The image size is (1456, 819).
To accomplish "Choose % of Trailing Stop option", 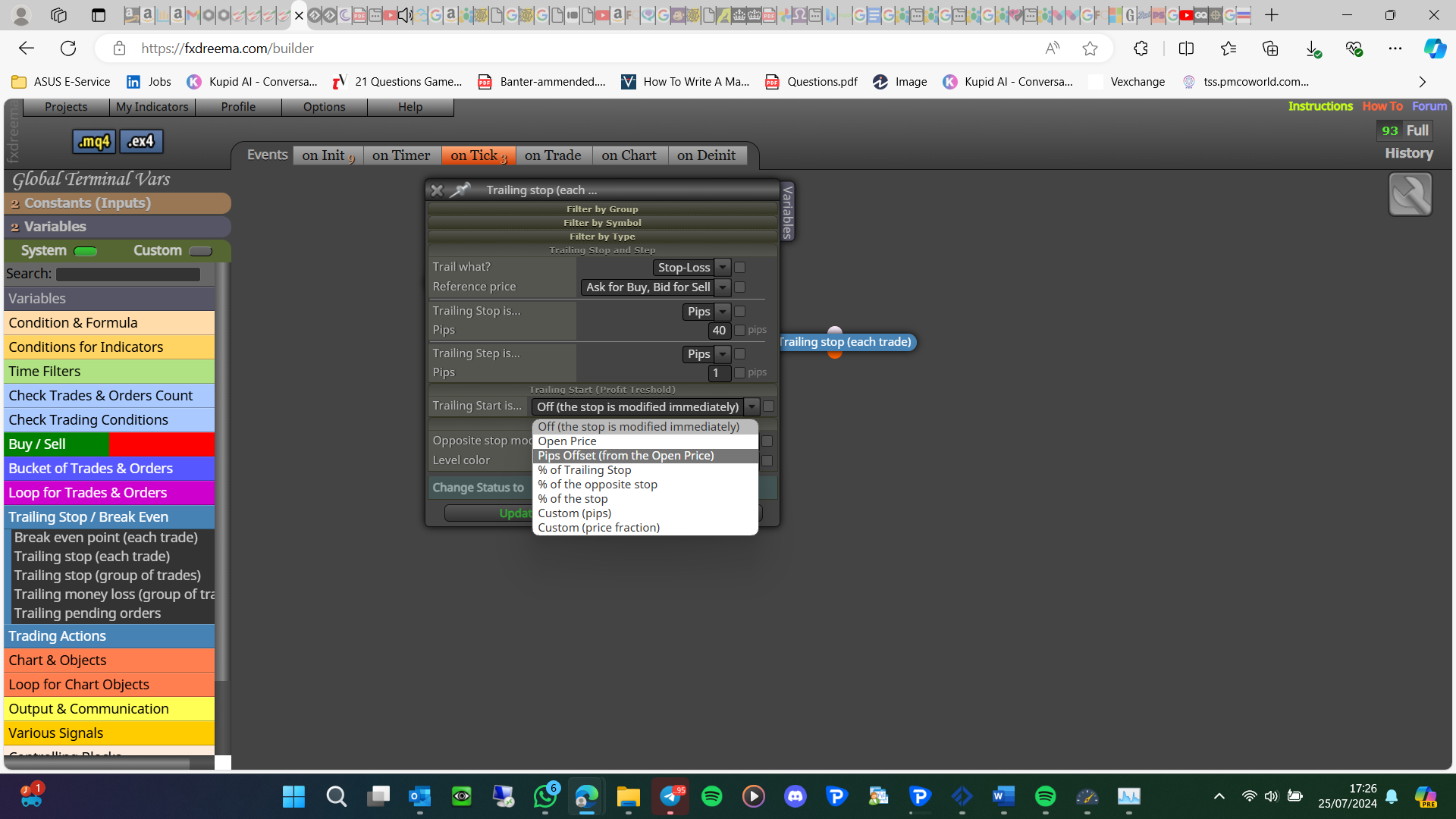I will tap(645, 470).
